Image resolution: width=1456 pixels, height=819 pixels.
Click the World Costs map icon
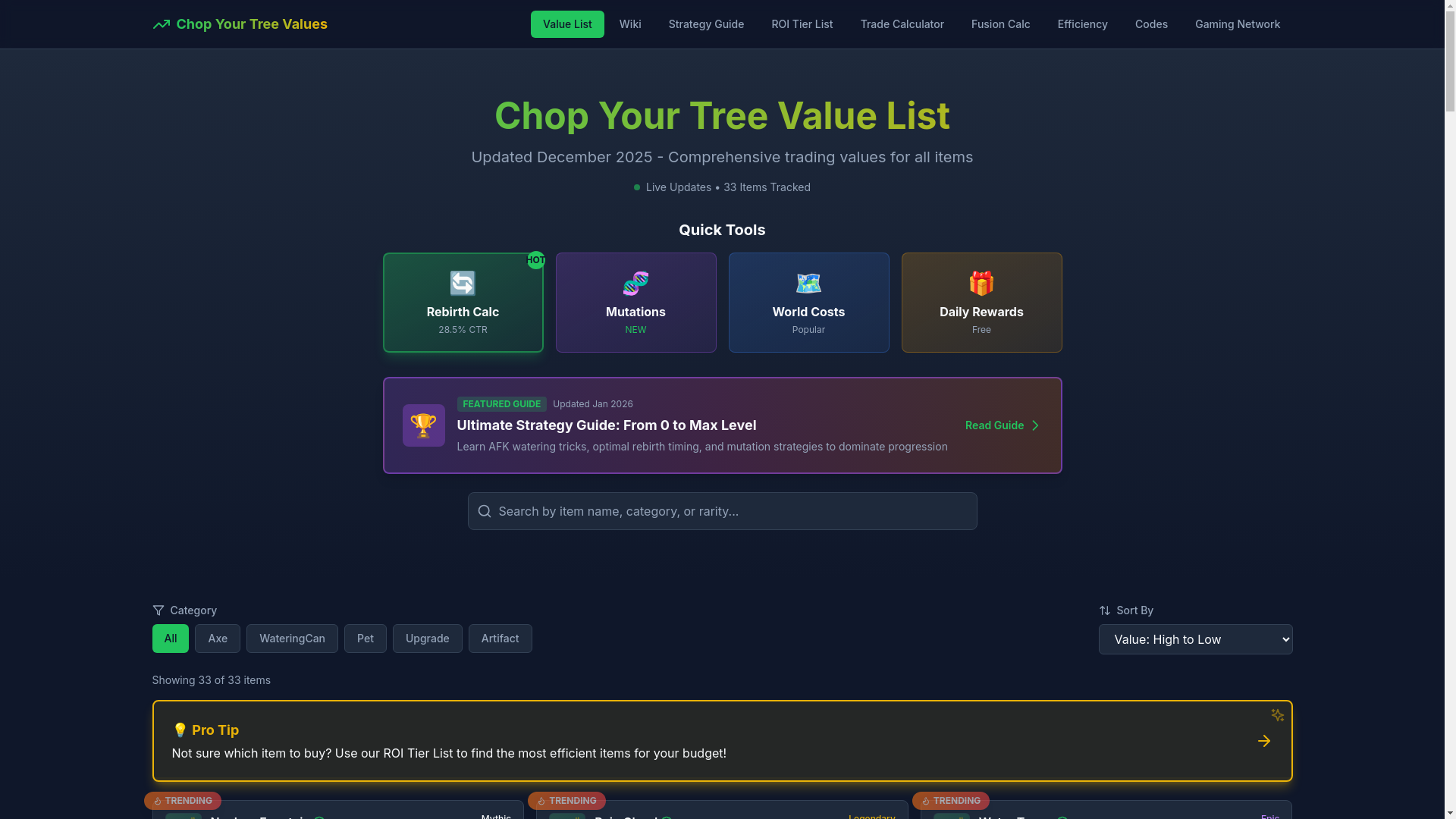click(x=808, y=284)
